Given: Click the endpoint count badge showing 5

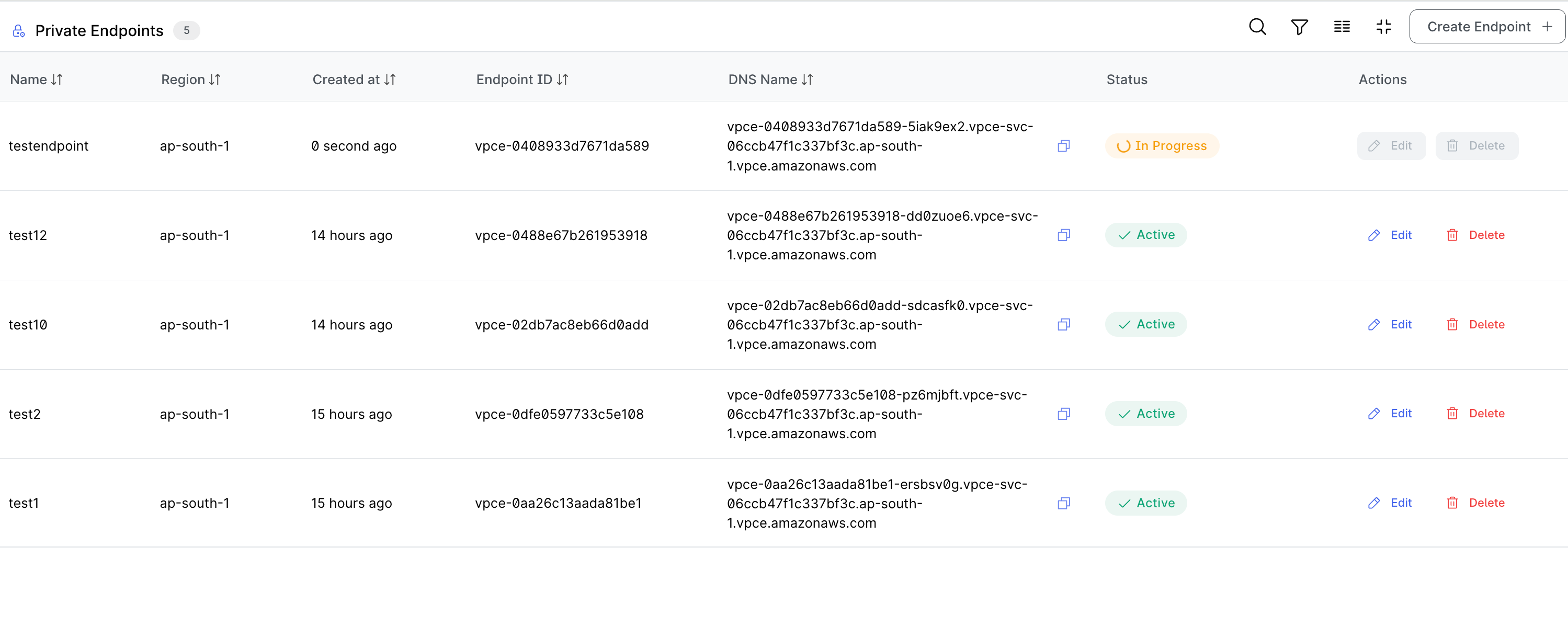Looking at the screenshot, I should [187, 30].
